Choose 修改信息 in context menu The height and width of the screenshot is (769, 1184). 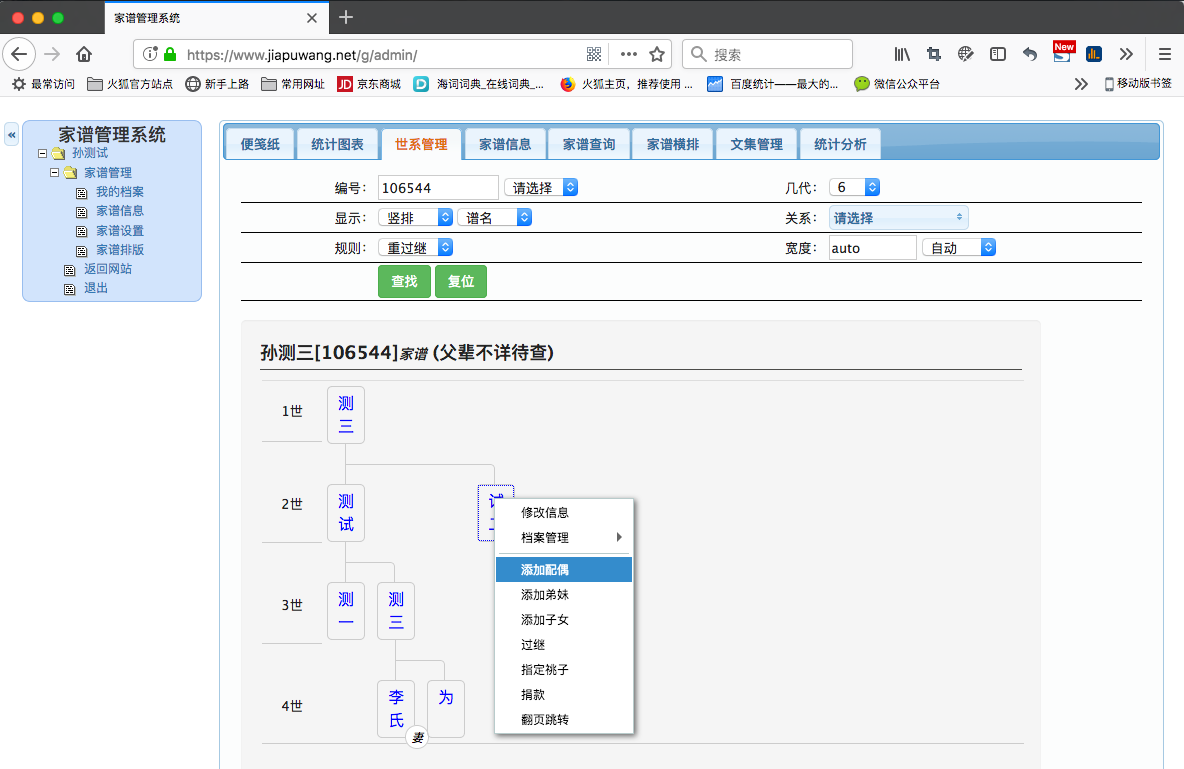(563, 513)
